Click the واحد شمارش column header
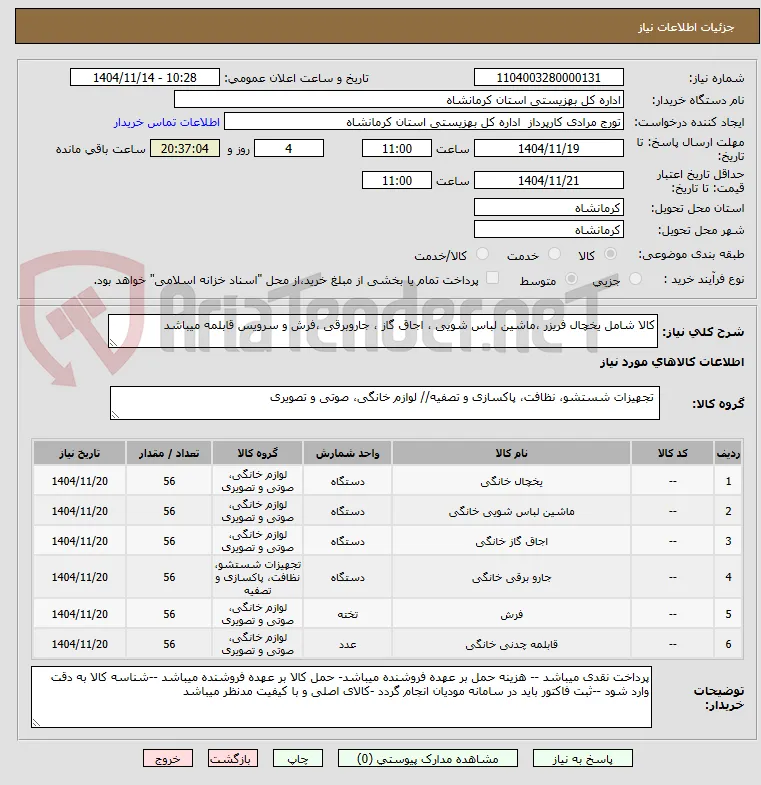This screenshot has height=785, width=761. point(347,453)
